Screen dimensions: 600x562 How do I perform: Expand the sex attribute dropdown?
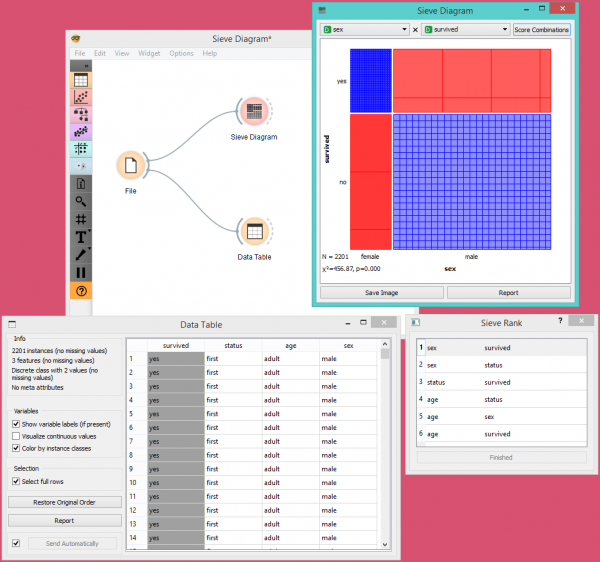pyautogui.click(x=364, y=30)
